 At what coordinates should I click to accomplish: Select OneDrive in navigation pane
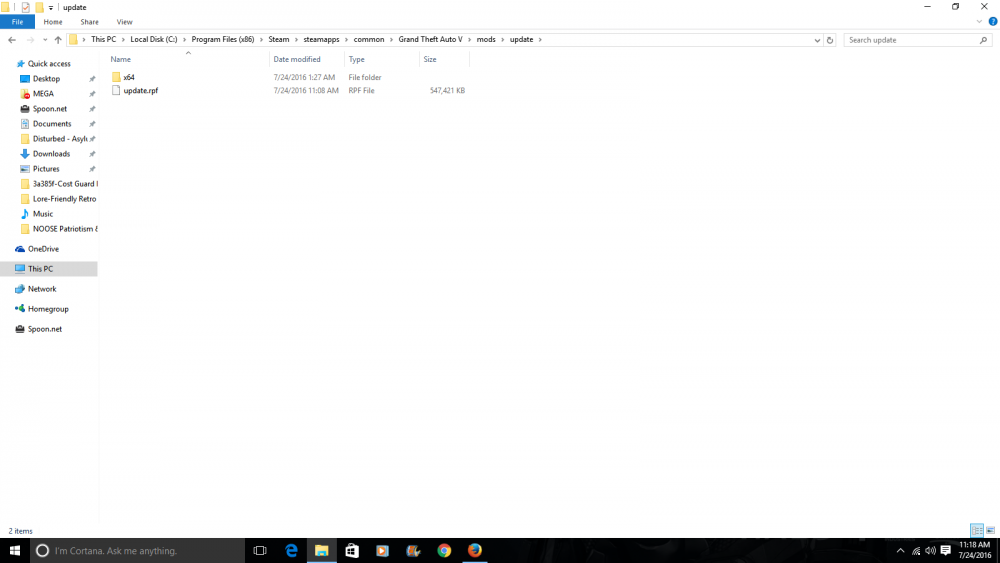tap(43, 249)
